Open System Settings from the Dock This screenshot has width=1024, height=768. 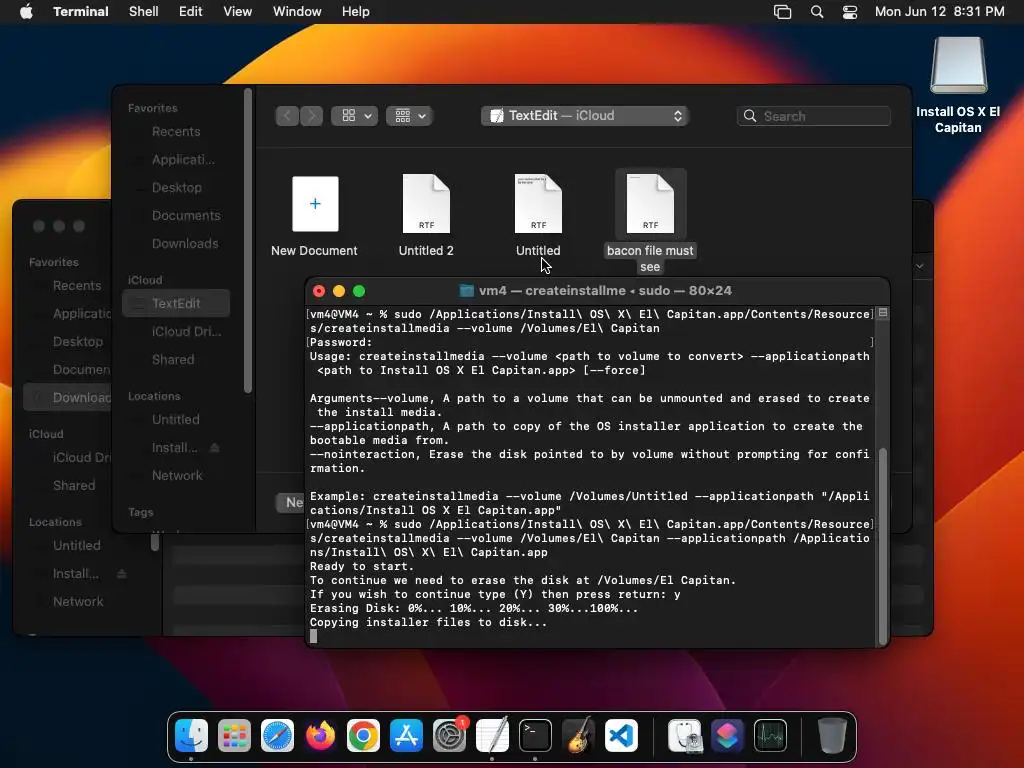(449, 736)
